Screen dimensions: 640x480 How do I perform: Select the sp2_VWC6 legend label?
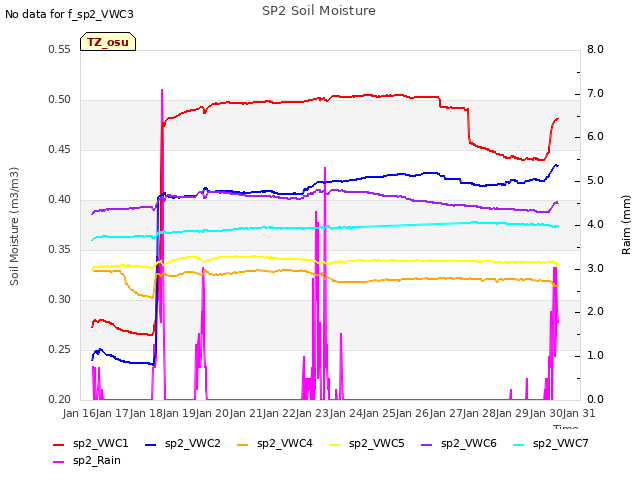point(469,444)
